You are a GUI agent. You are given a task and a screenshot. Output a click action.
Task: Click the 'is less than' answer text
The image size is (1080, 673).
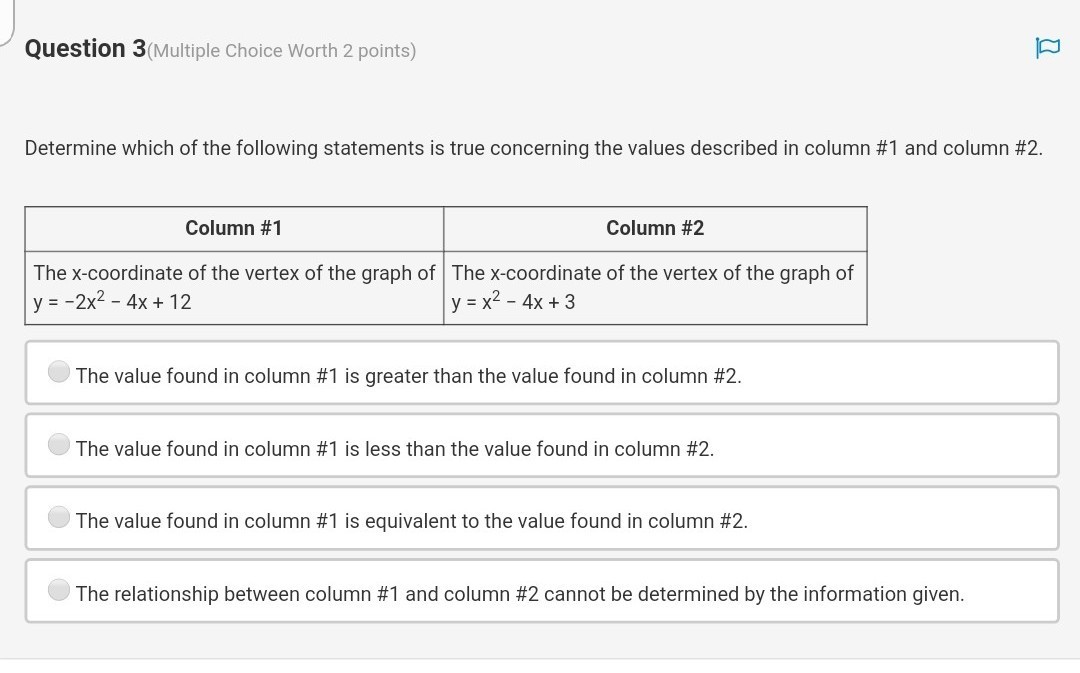pyautogui.click(x=394, y=449)
